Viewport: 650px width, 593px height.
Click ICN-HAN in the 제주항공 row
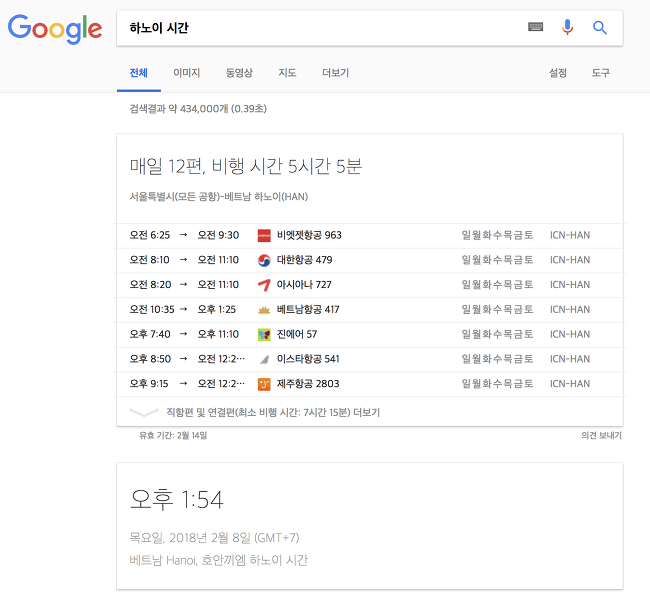click(570, 384)
